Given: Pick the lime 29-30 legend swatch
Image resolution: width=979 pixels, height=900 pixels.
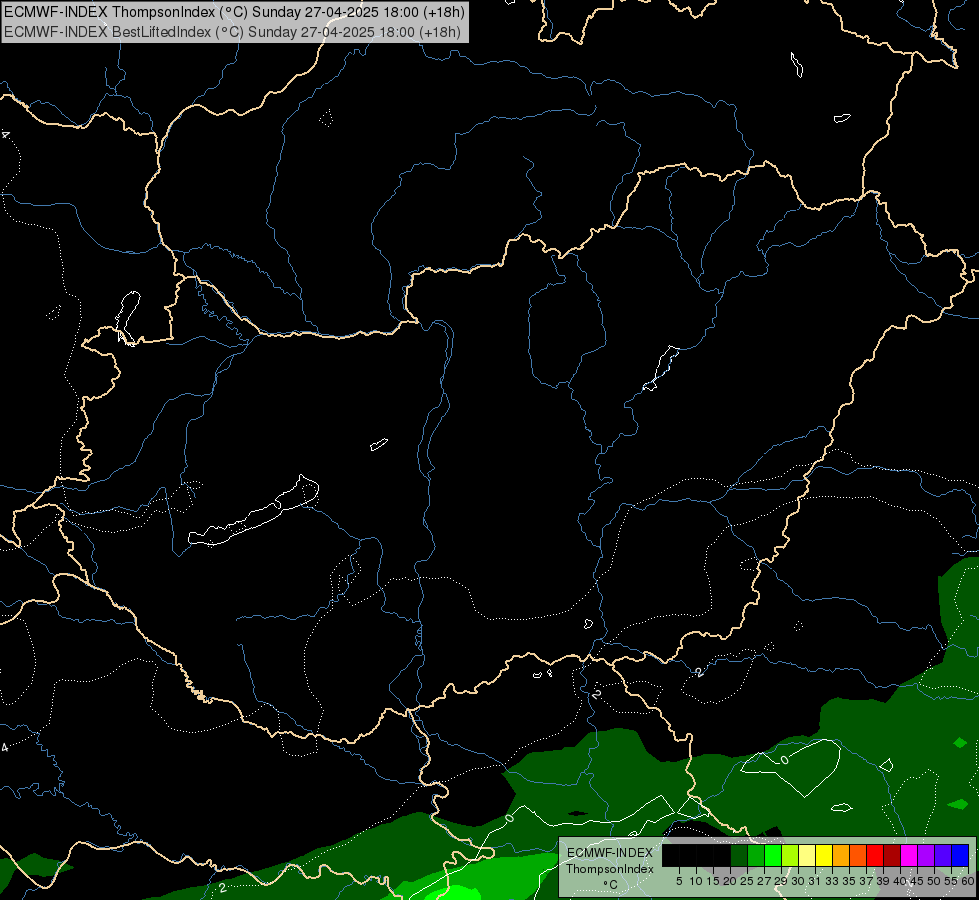Looking at the screenshot, I should pos(790,855).
